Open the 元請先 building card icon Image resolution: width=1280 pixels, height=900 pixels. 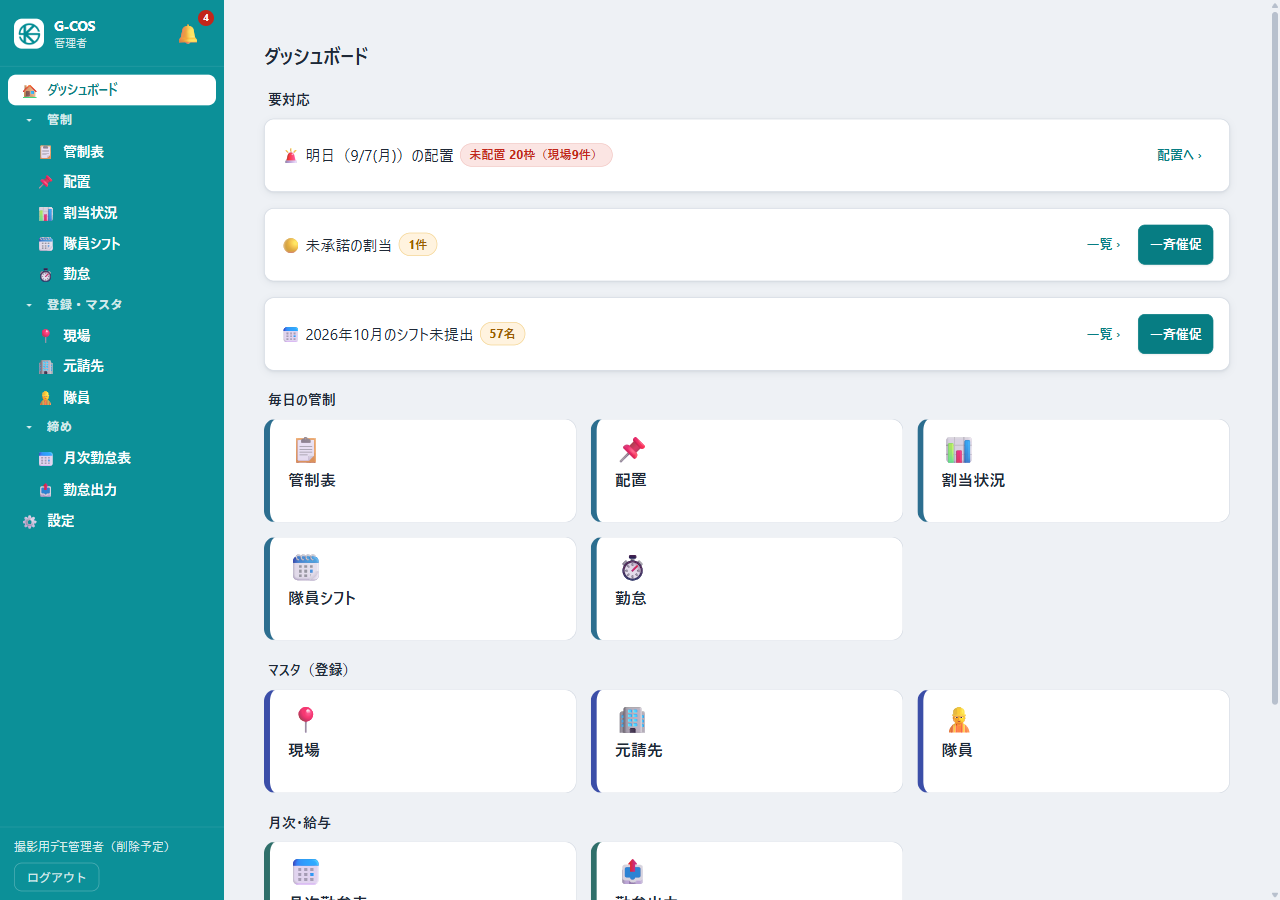632,720
